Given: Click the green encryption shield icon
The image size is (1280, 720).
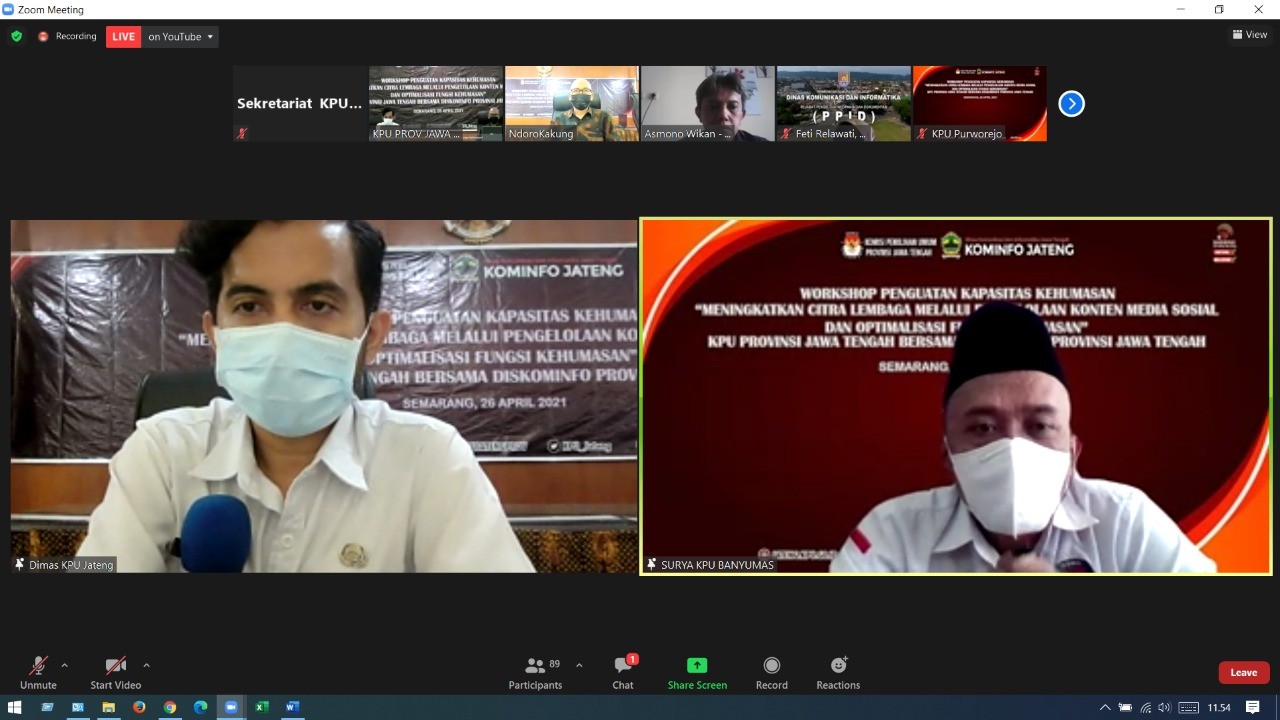Looking at the screenshot, I should (x=16, y=37).
